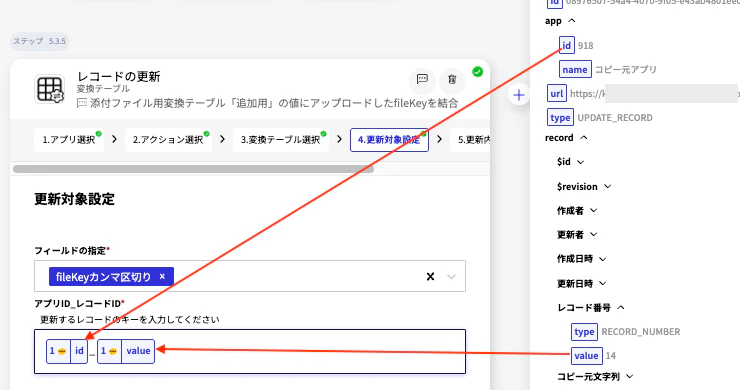
Task: Select the type key UPDATE_RECORD
Action: click(x=560, y=118)
